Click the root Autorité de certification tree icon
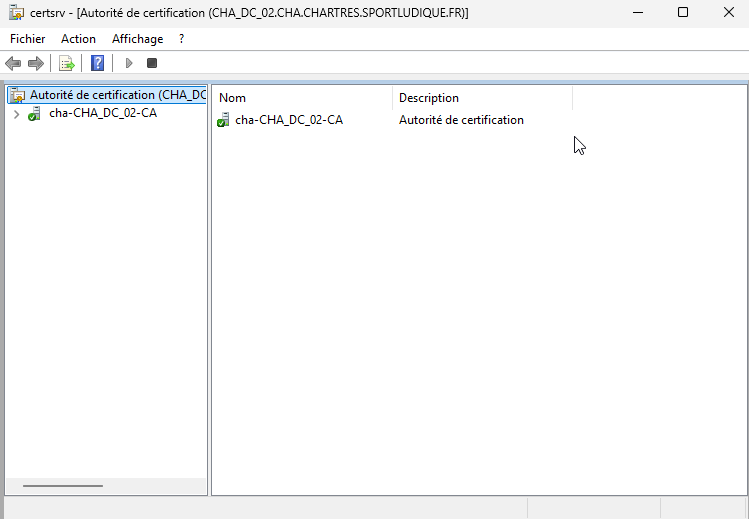 16,95
